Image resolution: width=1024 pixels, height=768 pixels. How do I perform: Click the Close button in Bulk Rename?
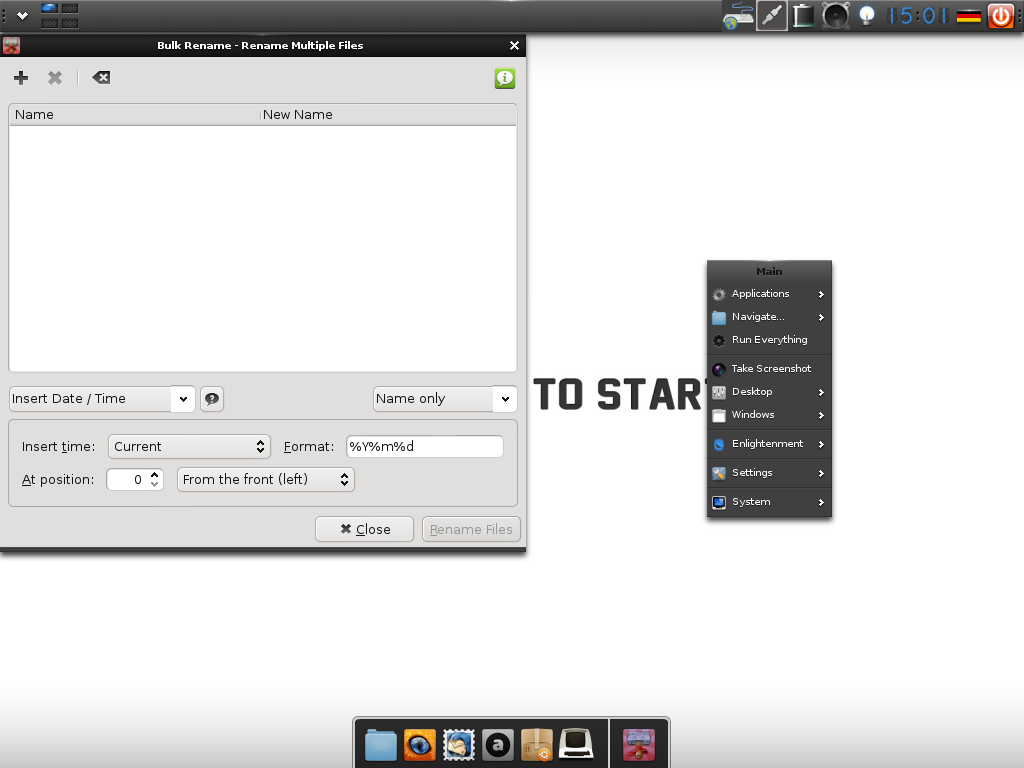[x=364, y=530]
